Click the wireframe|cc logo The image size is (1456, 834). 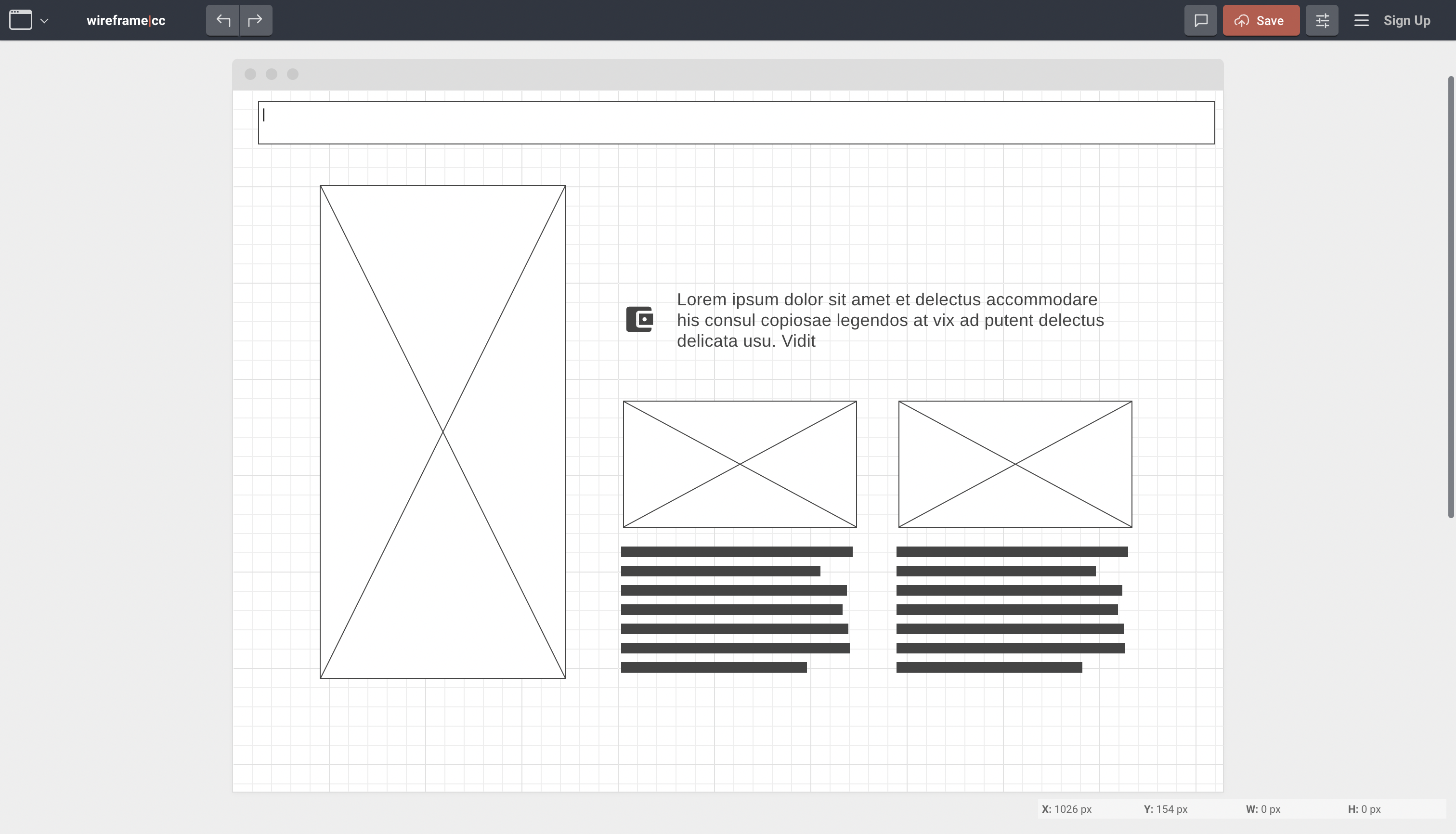pos(126,21)
